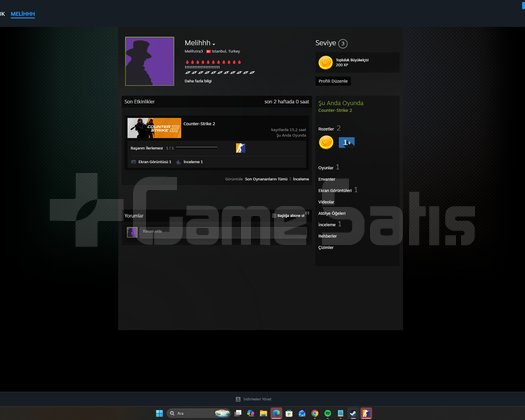
Task: Click the 'Başarım İlerlemesi' label
Action: 147,148
